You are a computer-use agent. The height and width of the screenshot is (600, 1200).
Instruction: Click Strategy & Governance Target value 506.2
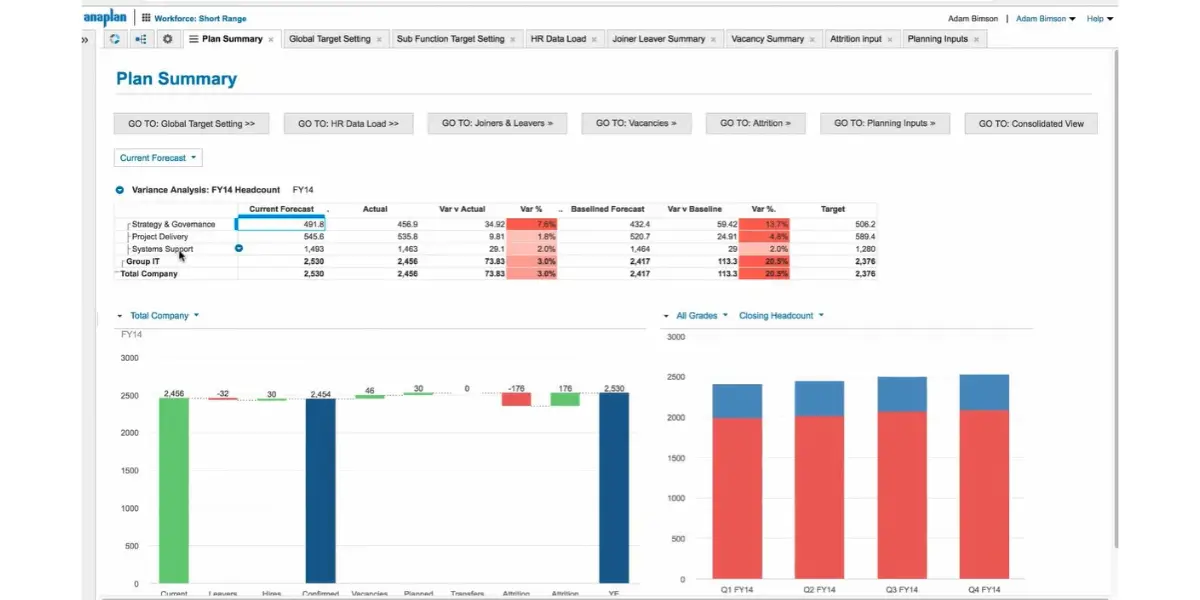863,224
